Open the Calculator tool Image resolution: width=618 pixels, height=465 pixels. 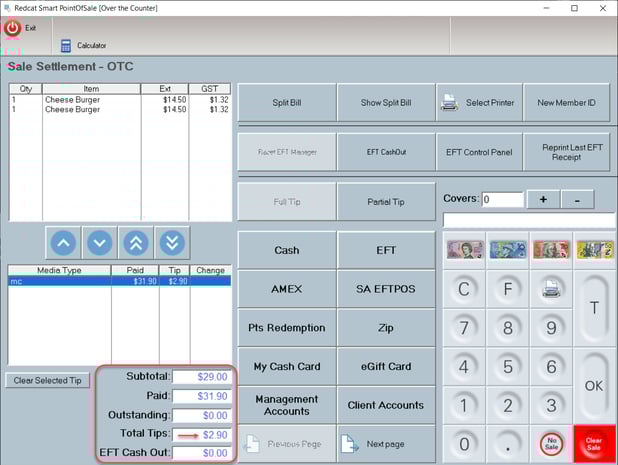tap(84, 45)
